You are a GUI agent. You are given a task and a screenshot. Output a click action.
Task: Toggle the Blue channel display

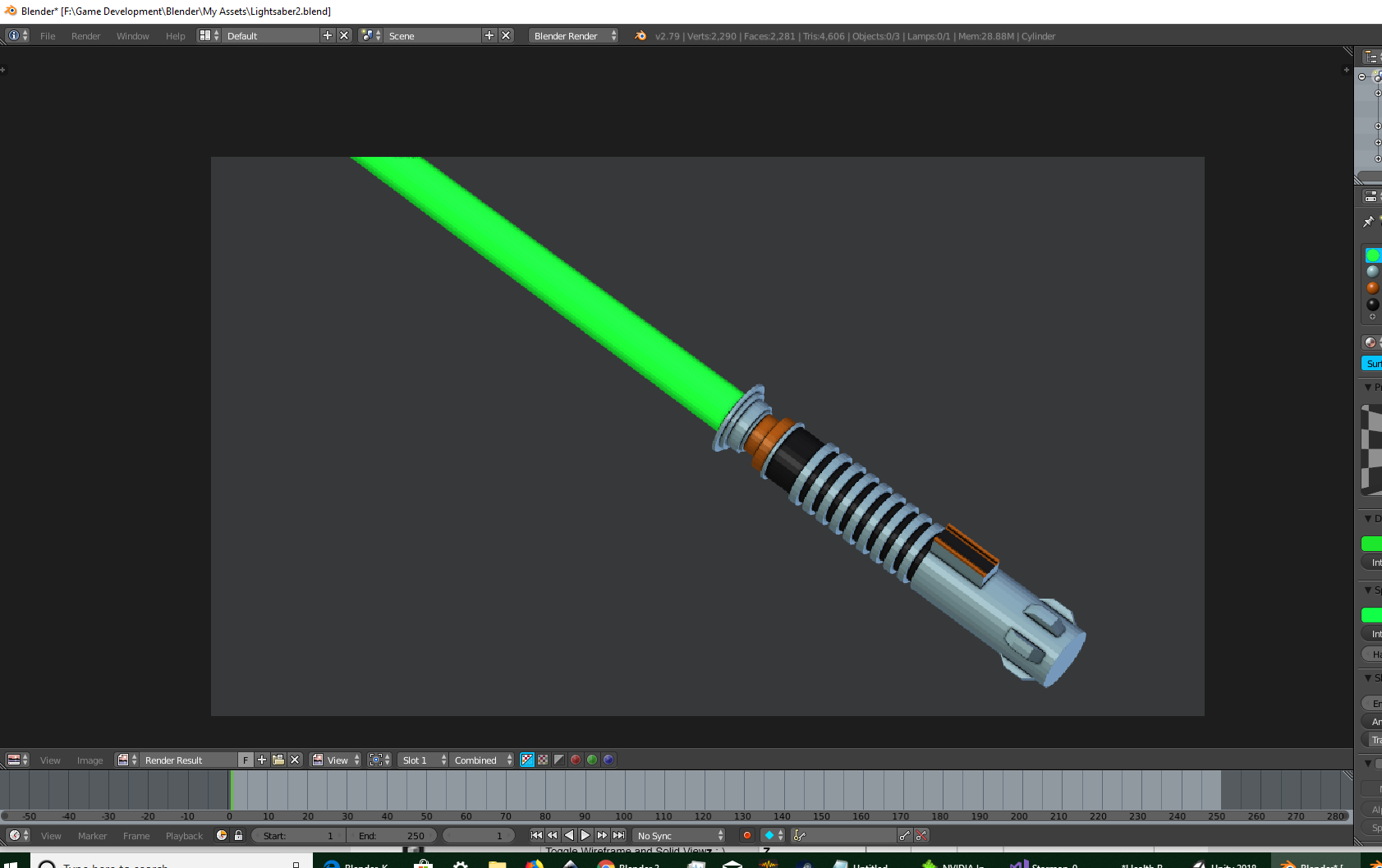coord(608,760)
